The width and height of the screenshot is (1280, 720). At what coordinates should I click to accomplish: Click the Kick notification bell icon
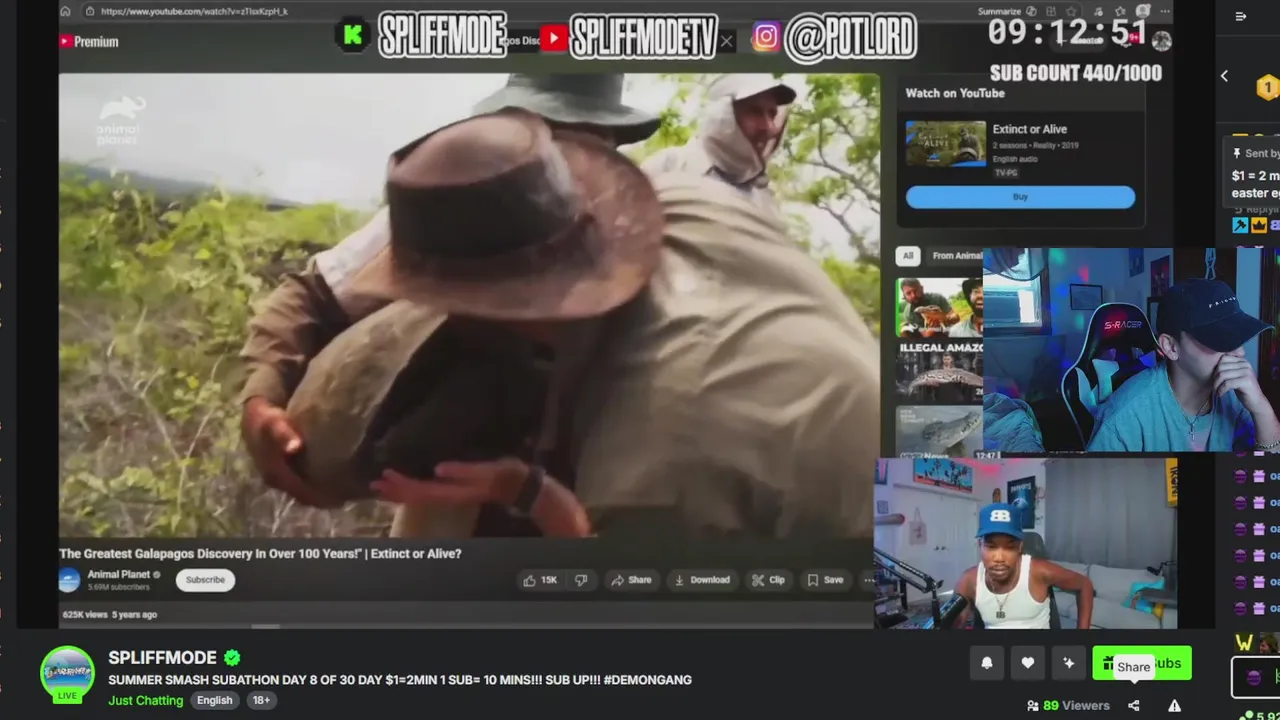pos(987,663)
